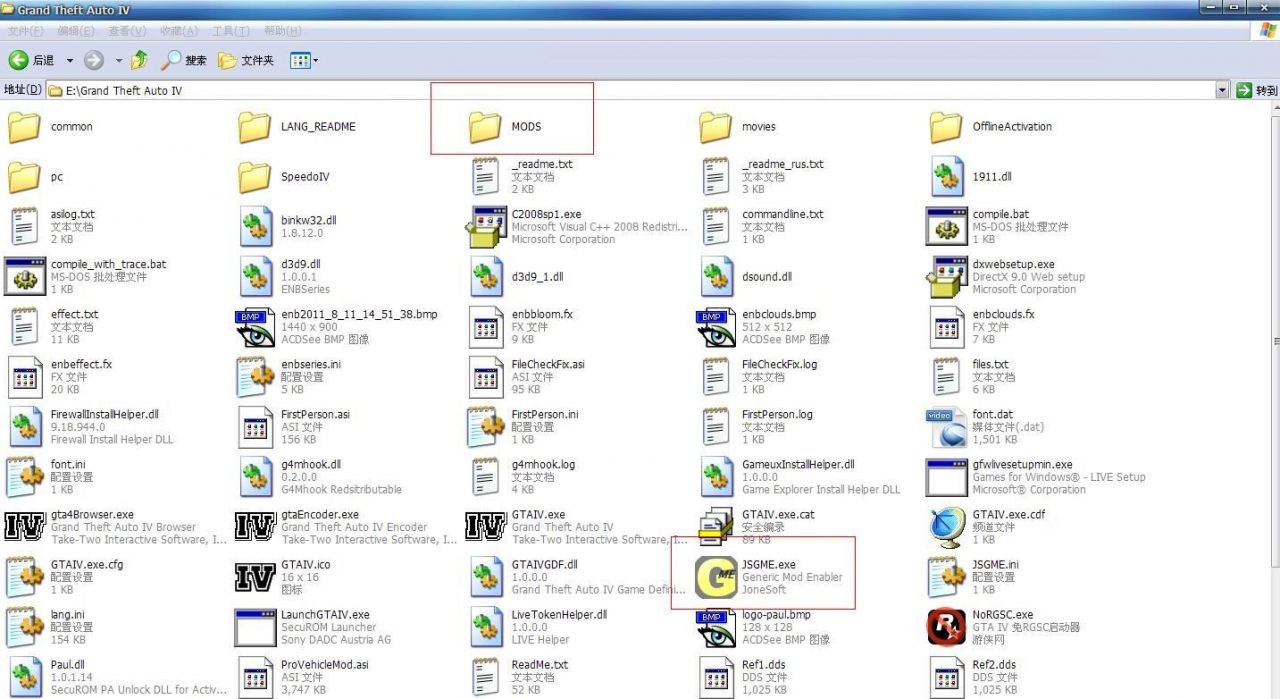1280x699 pixels.
Task: Select gtaEncoder.exe icon
Action: click(x=256, y=527)
